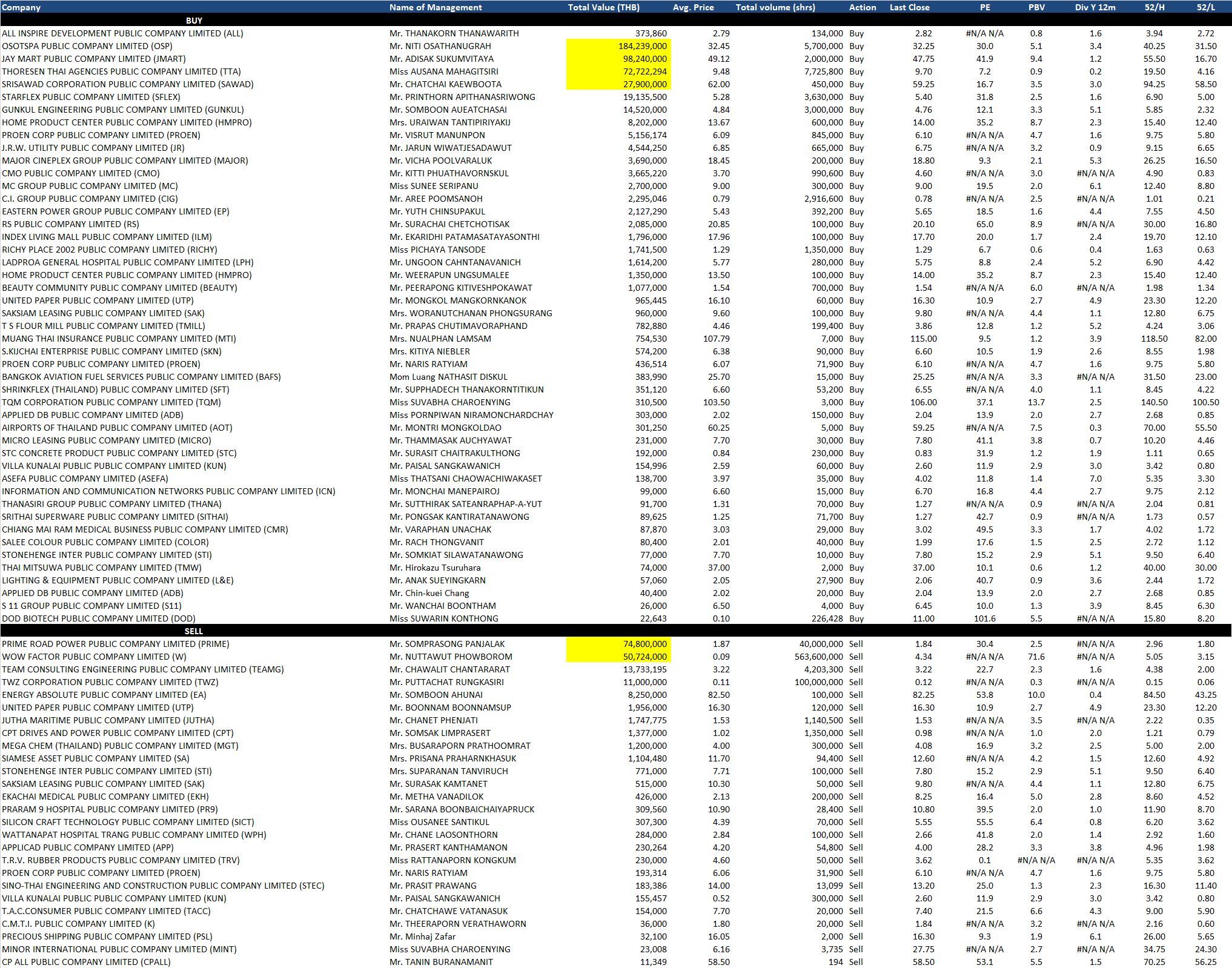Select highlighted value 72,722,294 for THORESEN
The image size is (1232, 968).
[x=618, y=71]
